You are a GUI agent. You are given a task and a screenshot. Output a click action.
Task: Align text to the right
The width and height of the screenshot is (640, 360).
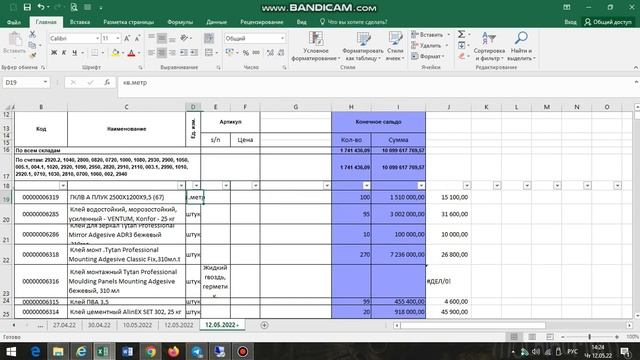pyautogui.click(x=172, y=53)
